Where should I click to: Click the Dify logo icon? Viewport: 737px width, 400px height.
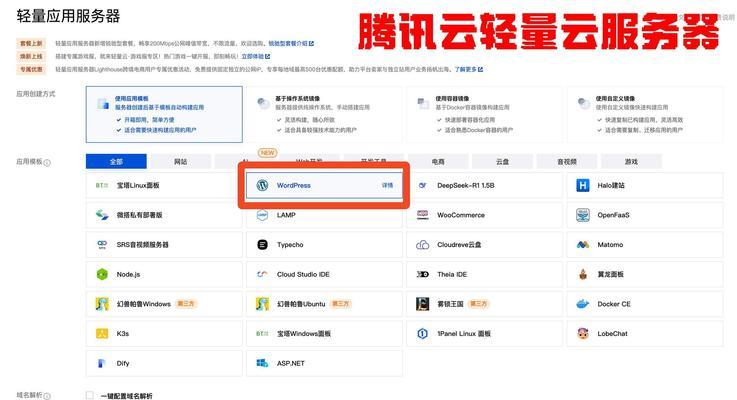102,363
